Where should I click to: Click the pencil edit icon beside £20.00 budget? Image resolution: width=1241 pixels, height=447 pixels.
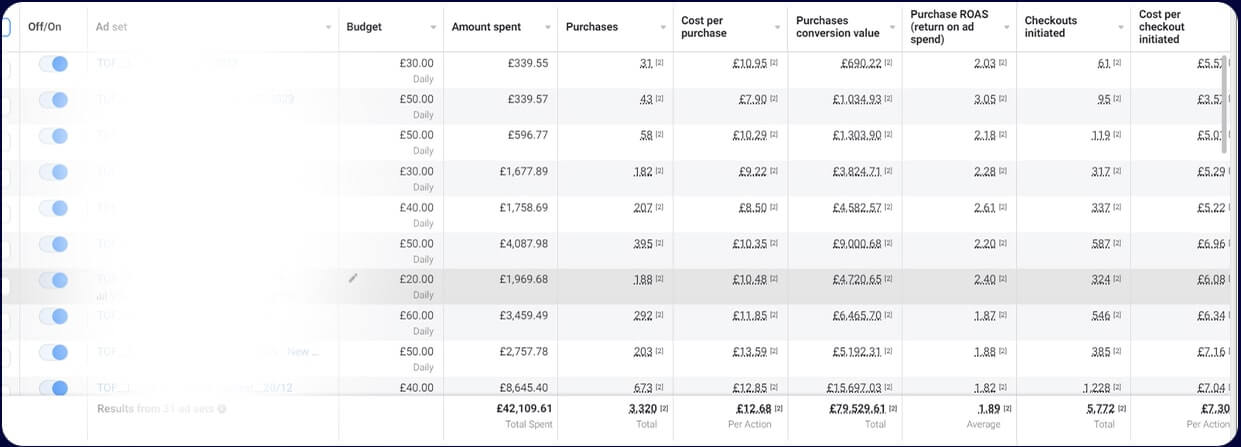(x=352, y=278)
